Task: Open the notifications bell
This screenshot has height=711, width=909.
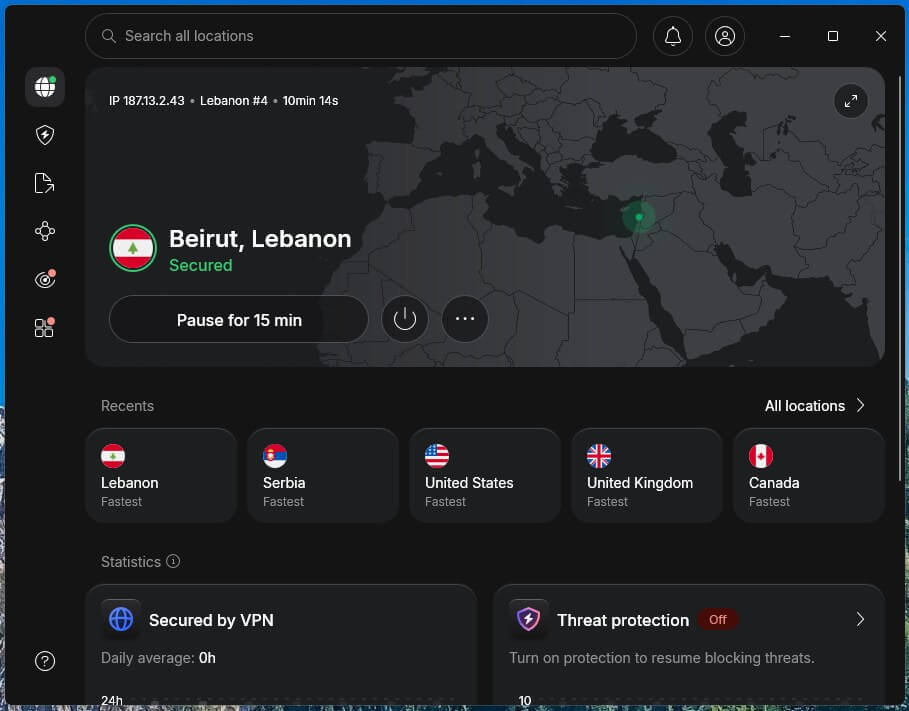Action: point(672,36)
